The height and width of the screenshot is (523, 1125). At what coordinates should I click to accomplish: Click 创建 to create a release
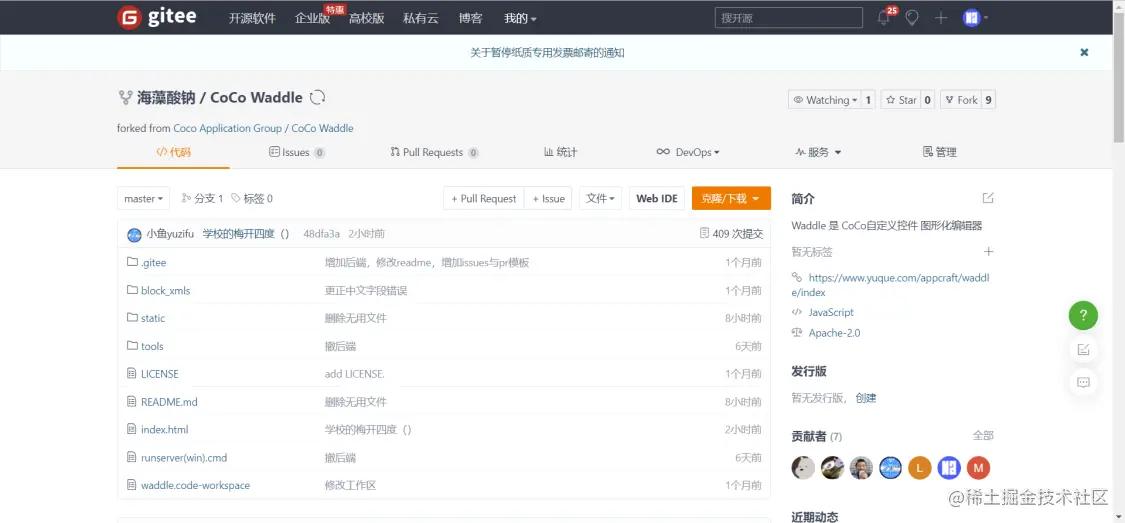coord(865,397)
